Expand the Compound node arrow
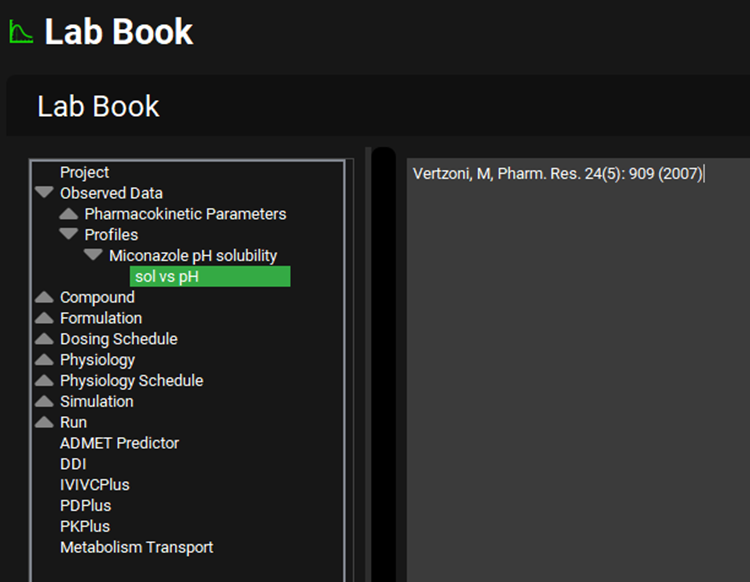The width and height of the screenshot is (750, 582). point(44,297)
